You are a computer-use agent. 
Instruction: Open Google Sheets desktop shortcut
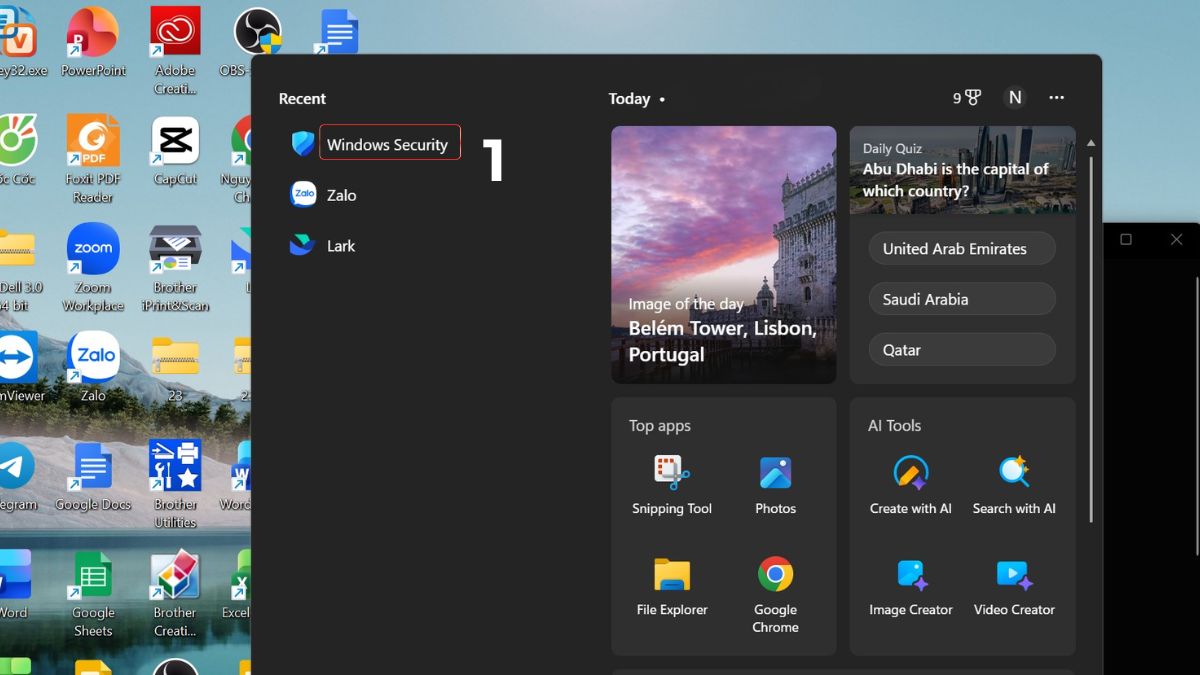pos(93,592)
